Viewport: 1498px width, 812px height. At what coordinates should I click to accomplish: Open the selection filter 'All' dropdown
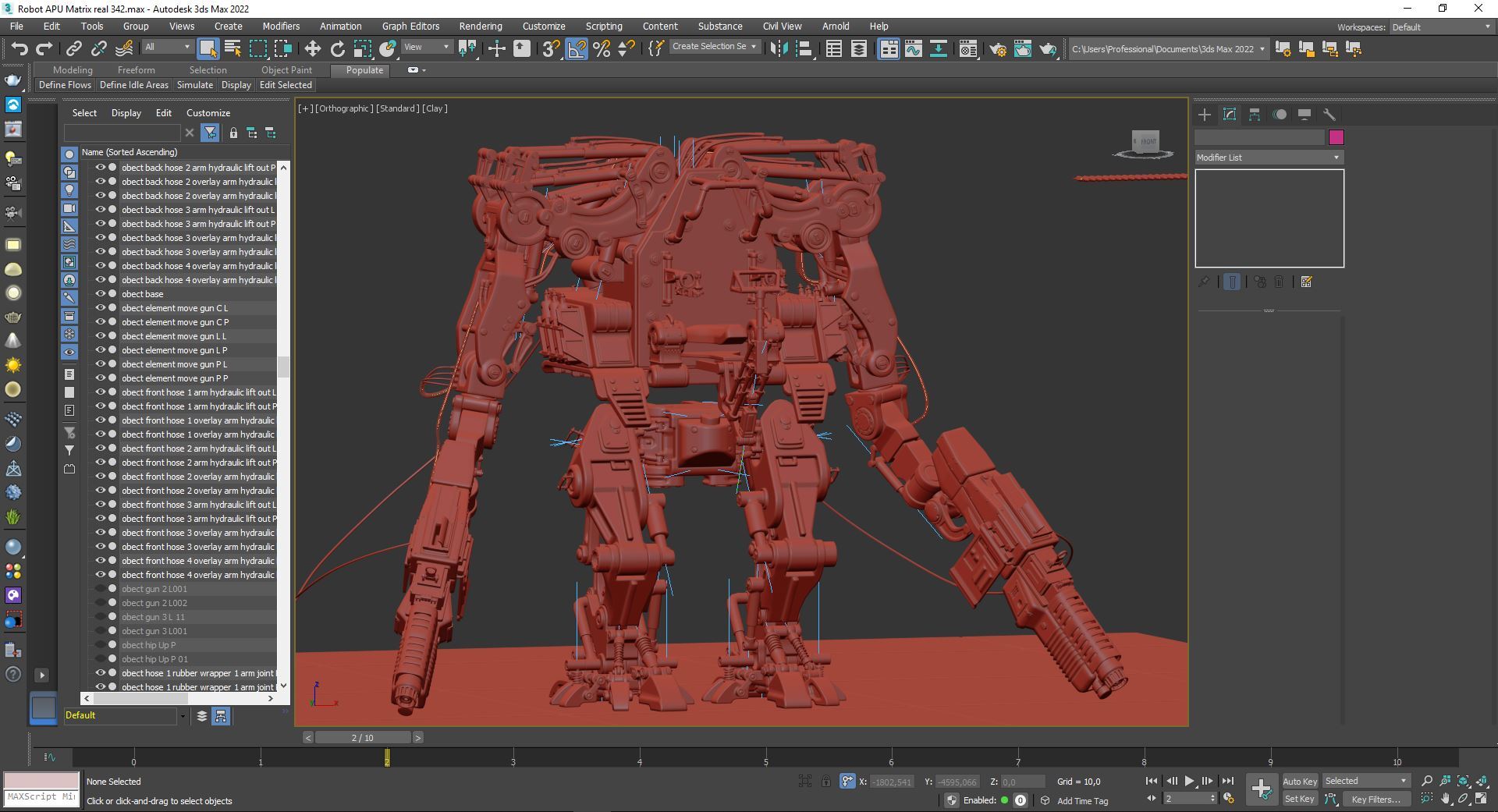167,47
